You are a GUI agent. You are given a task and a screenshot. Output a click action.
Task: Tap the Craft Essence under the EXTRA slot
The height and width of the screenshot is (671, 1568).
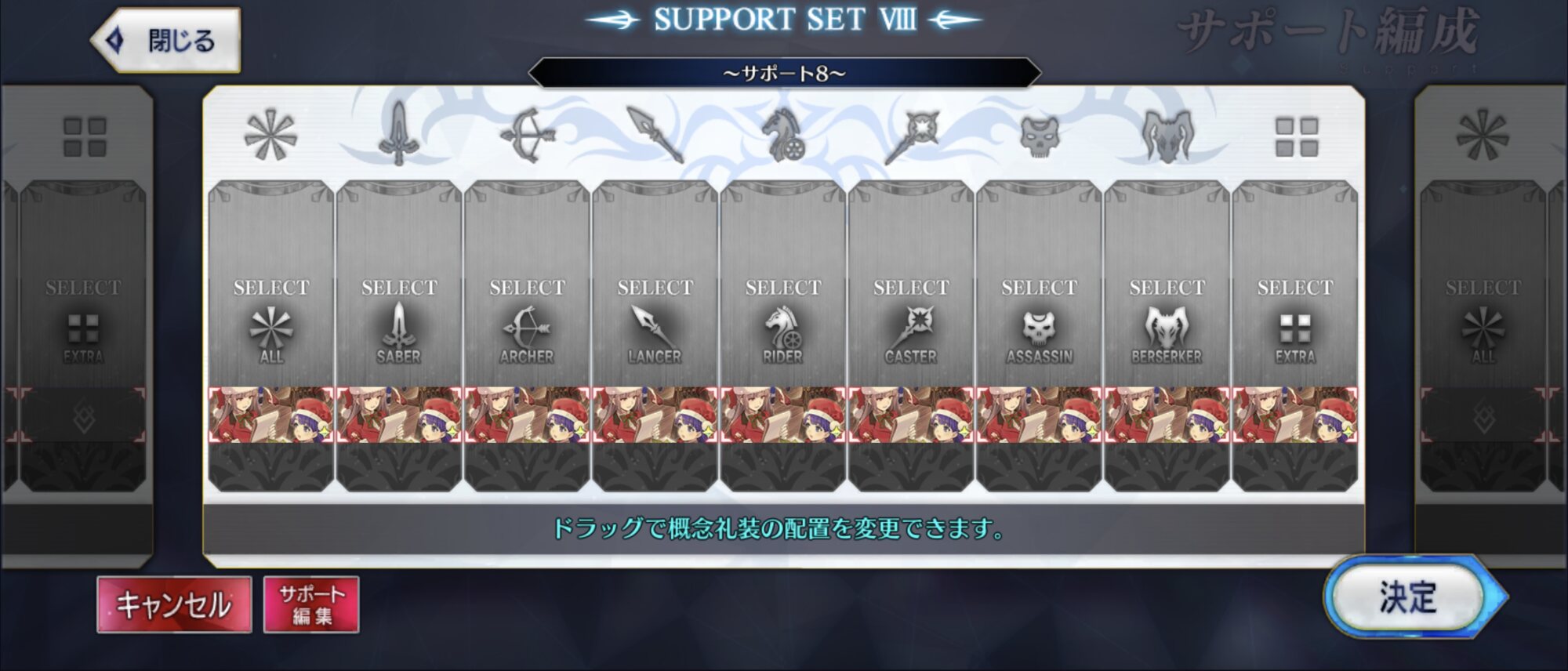pyautogui.click(x=1295, y=415)
